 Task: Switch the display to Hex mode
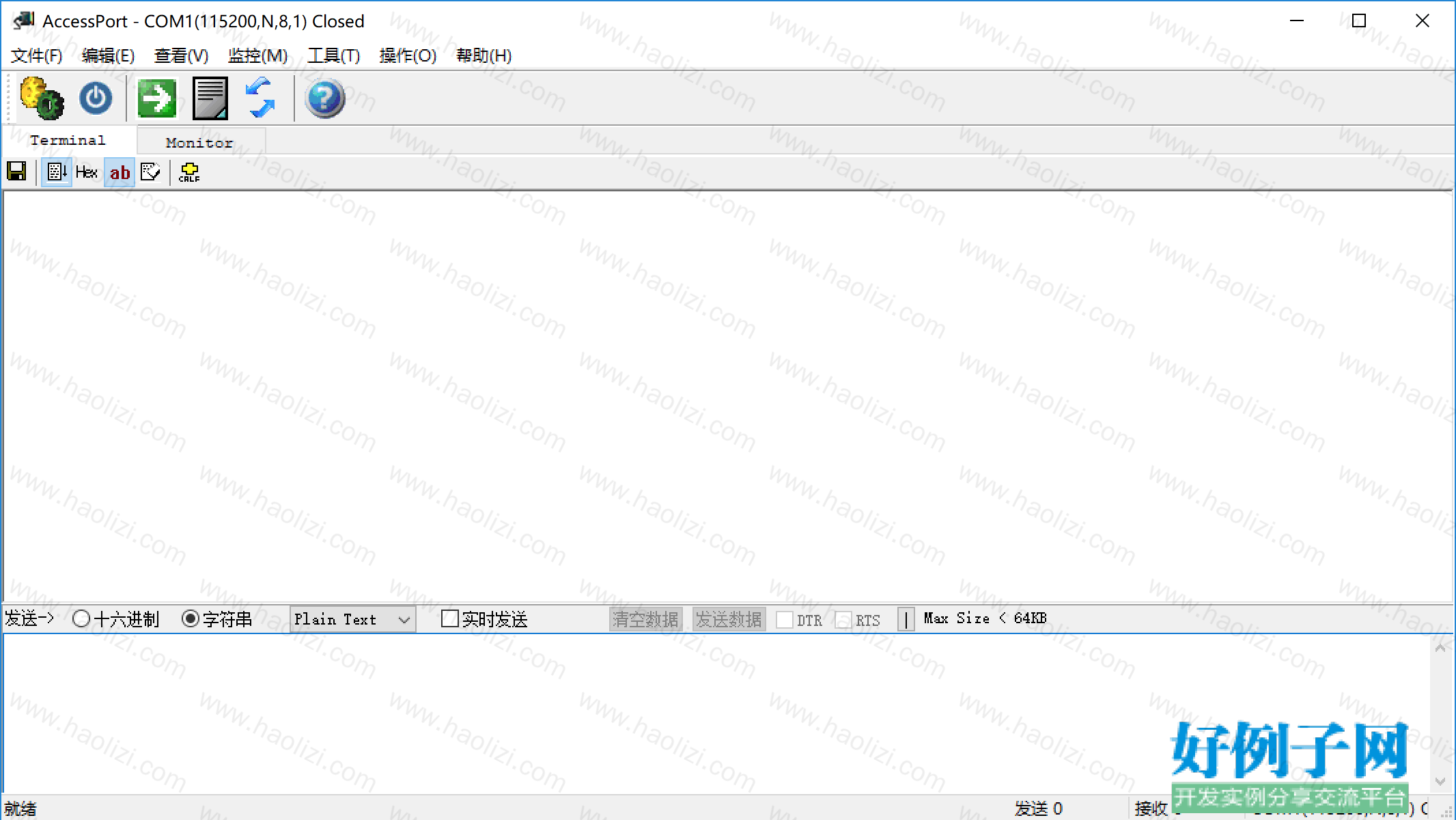click(87, 172)
